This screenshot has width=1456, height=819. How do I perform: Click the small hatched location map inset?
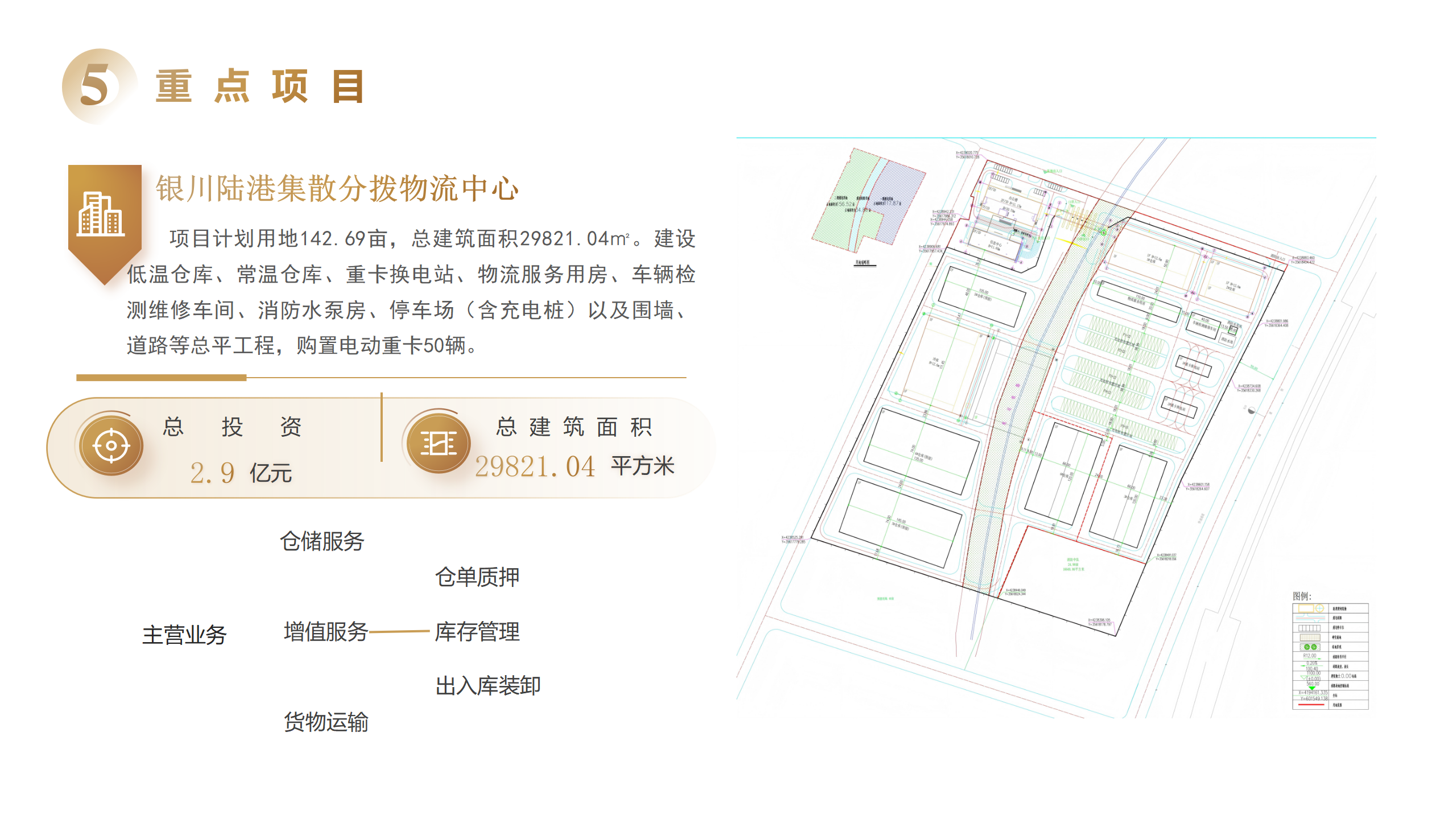[867, 199]
